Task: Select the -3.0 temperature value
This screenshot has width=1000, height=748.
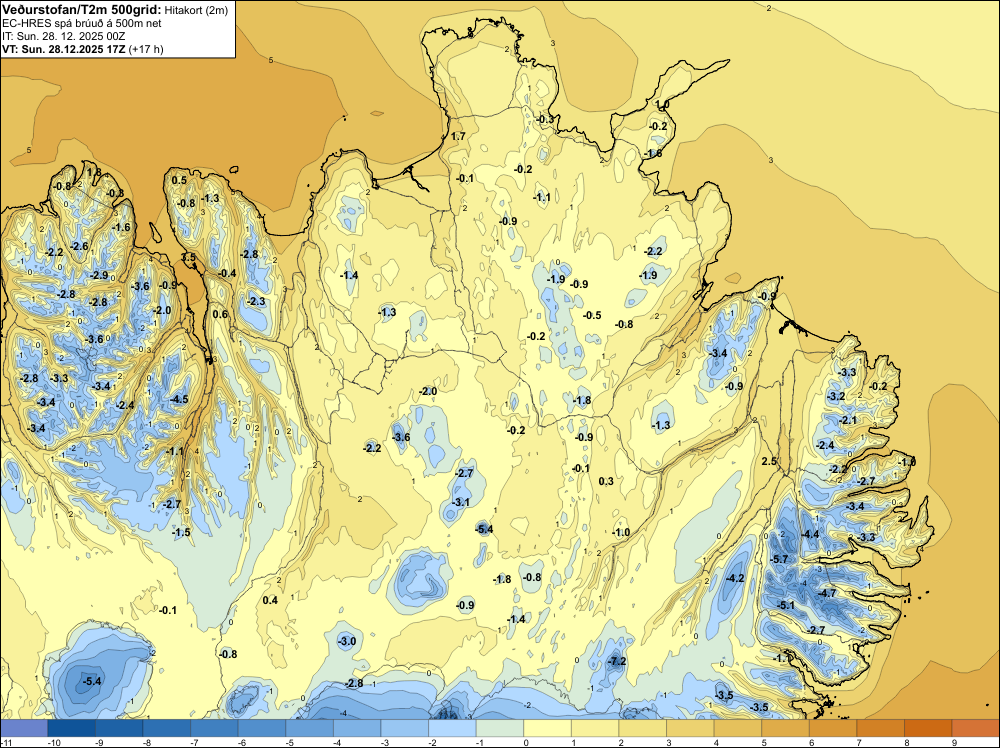Action: (346, 641)
